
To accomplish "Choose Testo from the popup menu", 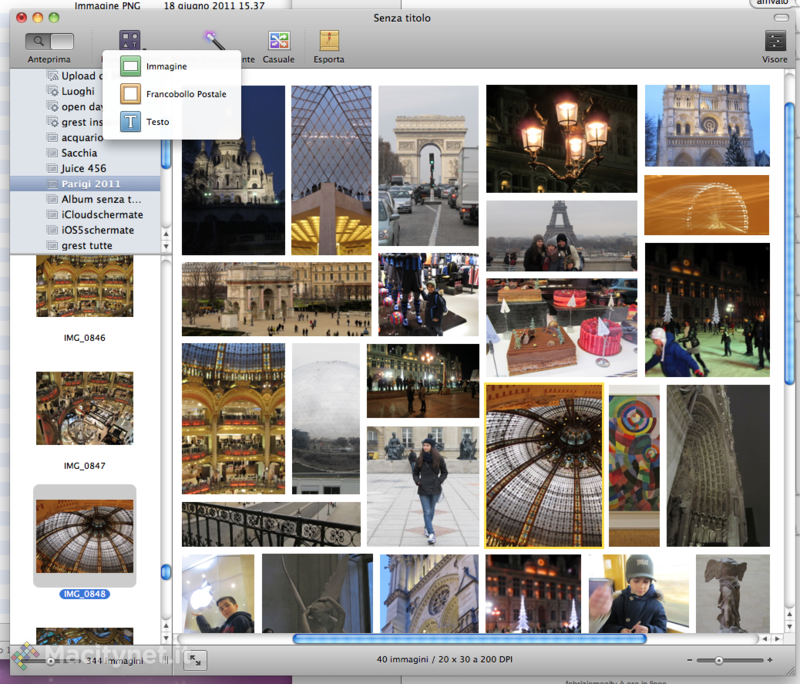I will tap(157, 122).
